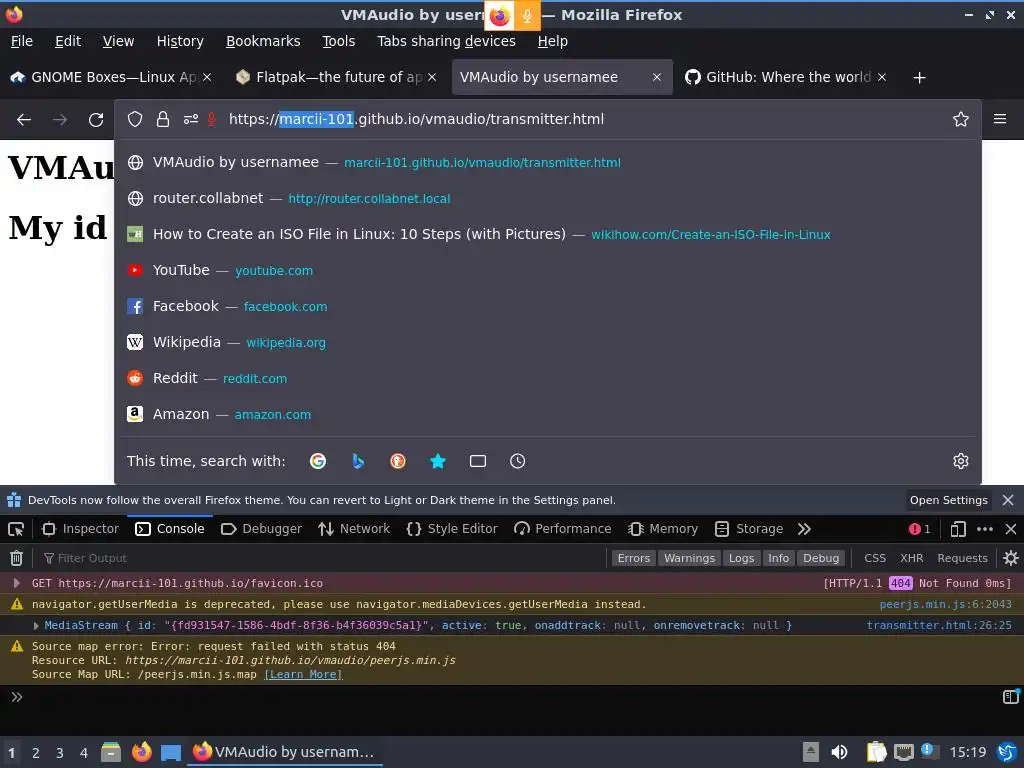Bookmark this page with the star
Image resolution: width=1024 pixels, height=768 pixels.
click(x=961, y=119)
